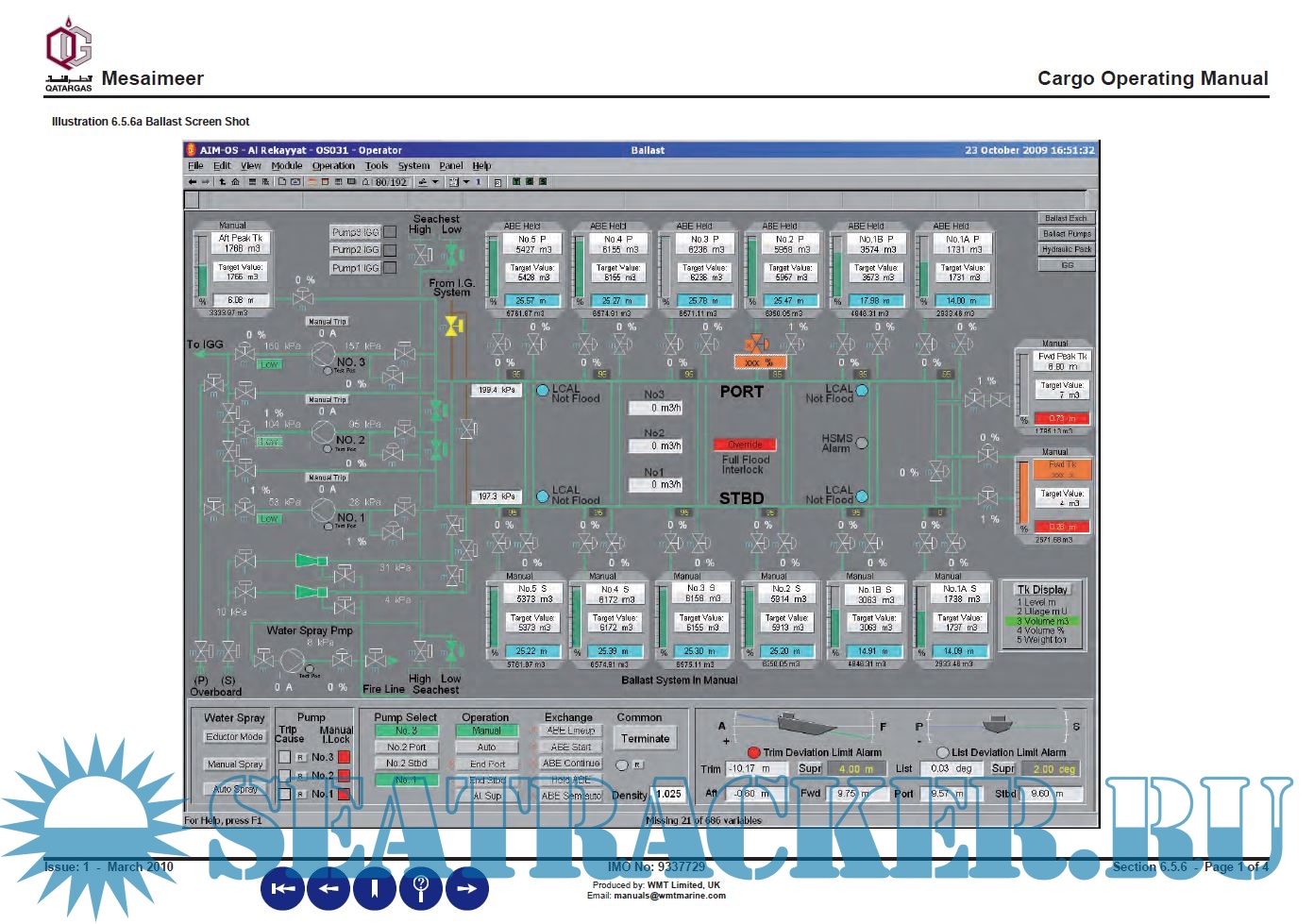
Task: Toggle the No.3 pump Trip Cause checkbox
Action: point(284,757)
